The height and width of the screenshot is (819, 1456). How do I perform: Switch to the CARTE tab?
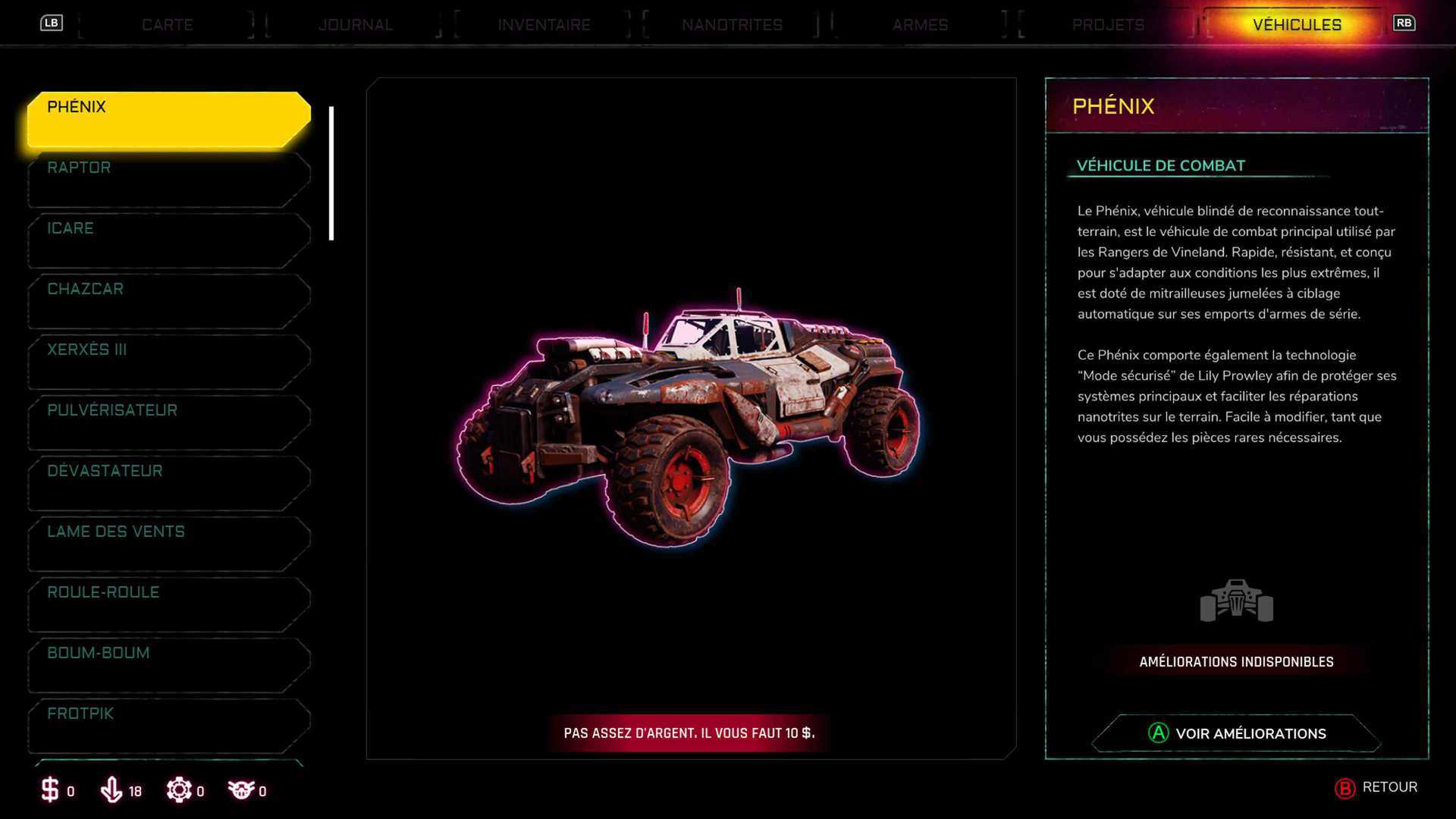168,25
